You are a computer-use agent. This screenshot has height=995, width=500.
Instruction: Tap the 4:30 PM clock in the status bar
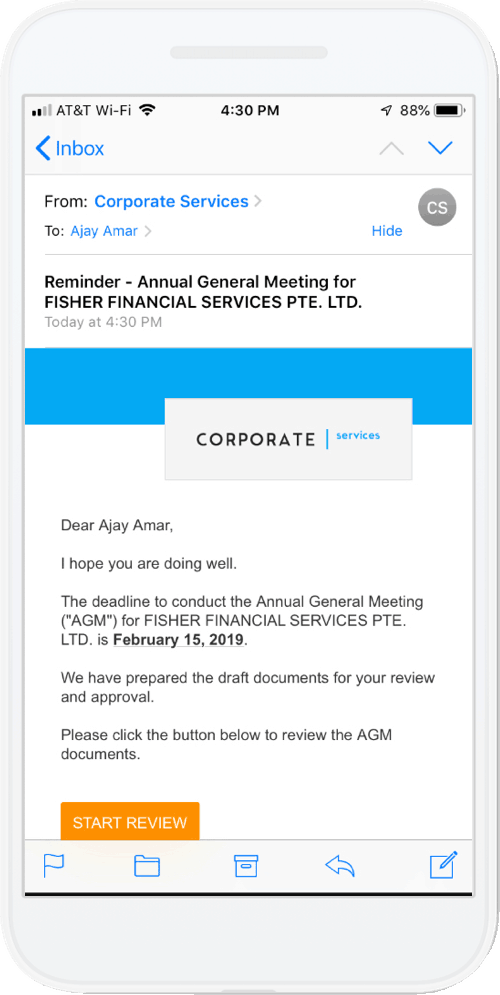click(250, 110)
